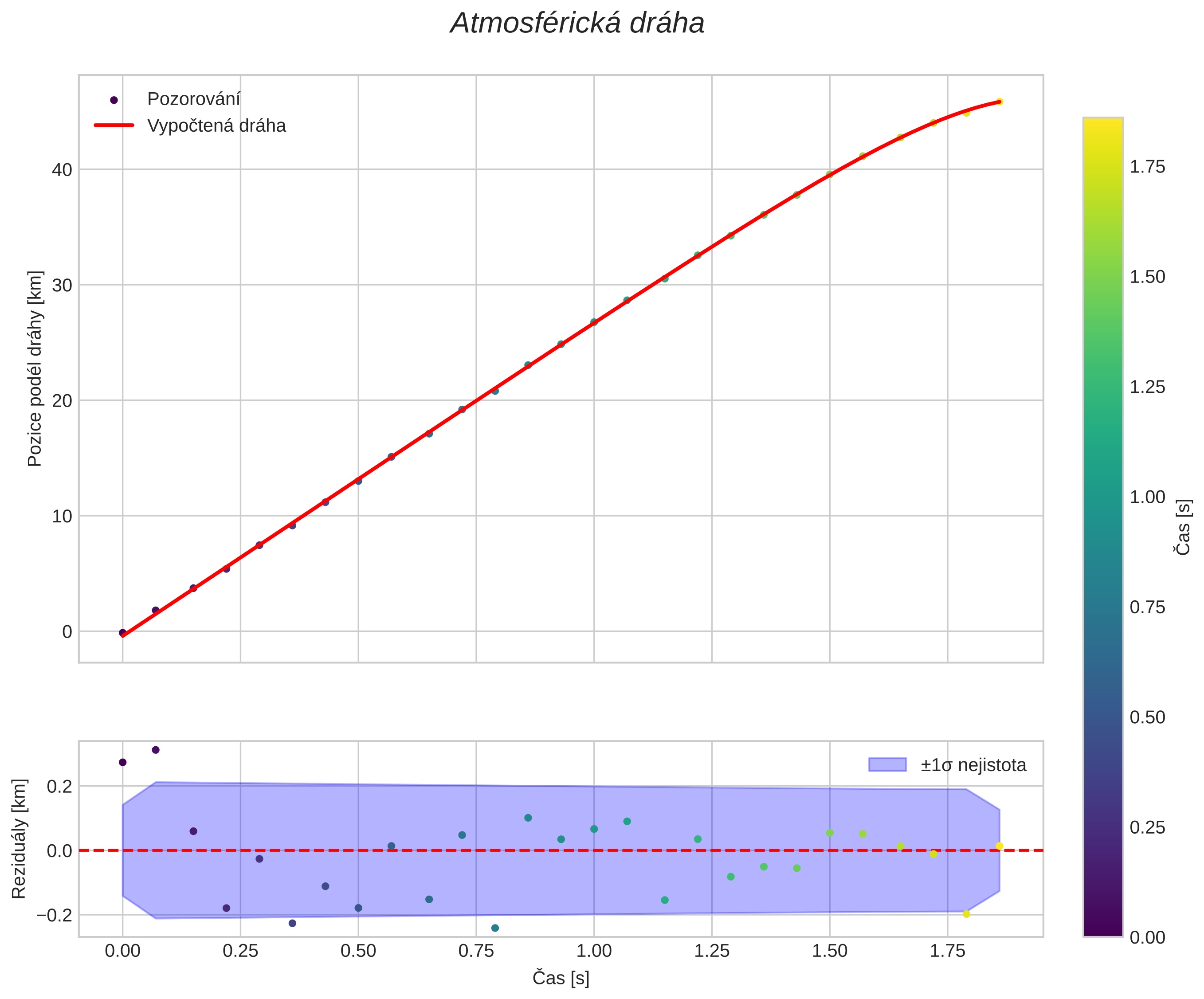
Task: Click the 'Pozorování' legend marker dot
Action: (114, 100)
